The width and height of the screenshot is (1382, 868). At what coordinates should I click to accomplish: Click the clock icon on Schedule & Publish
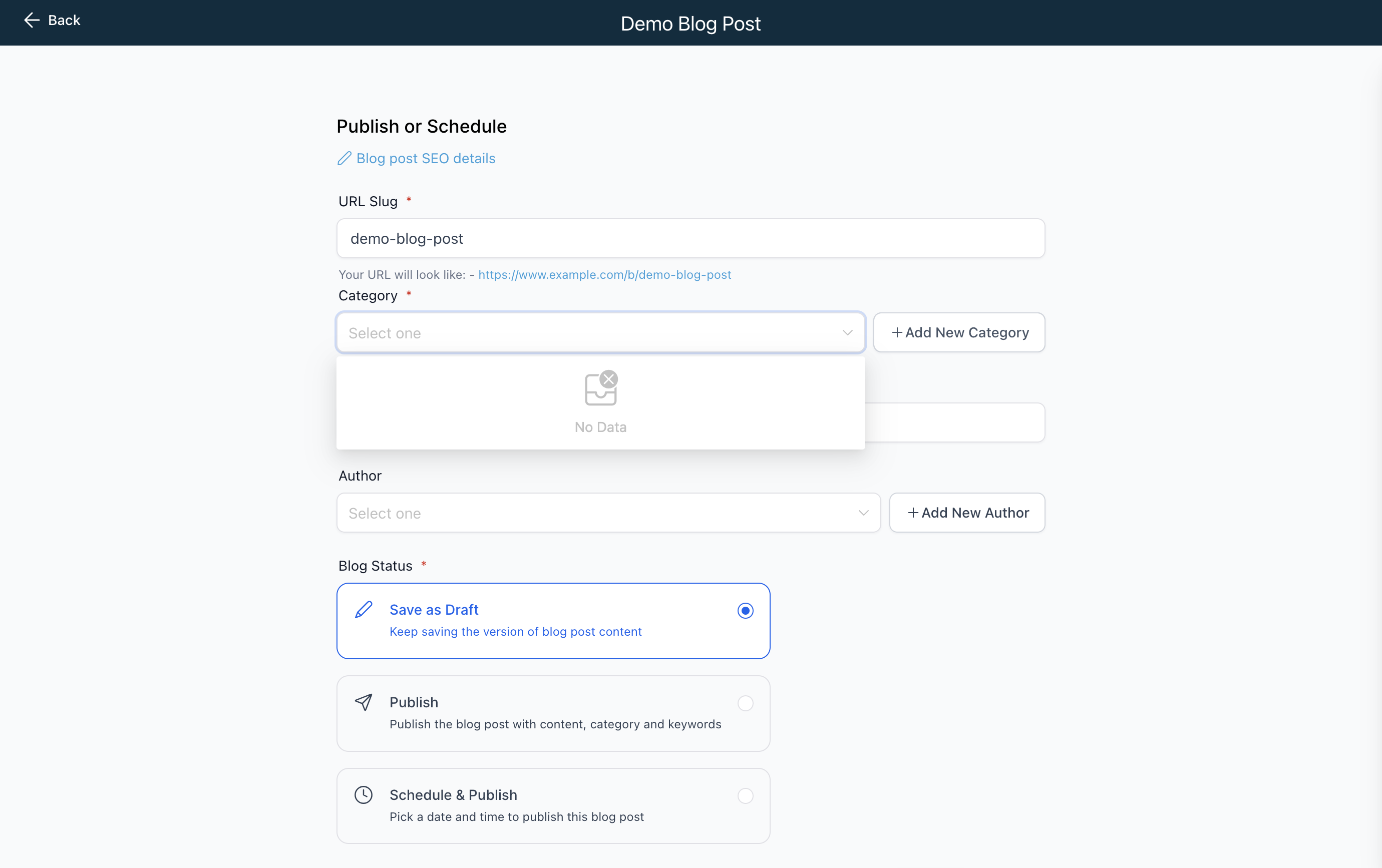tap(364, 794)
